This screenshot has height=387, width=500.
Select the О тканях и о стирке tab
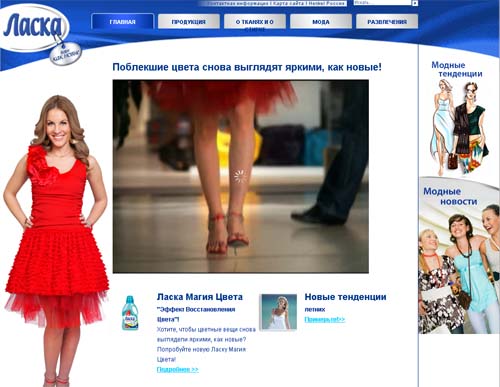pyautogui.click(x=255, y=22)
